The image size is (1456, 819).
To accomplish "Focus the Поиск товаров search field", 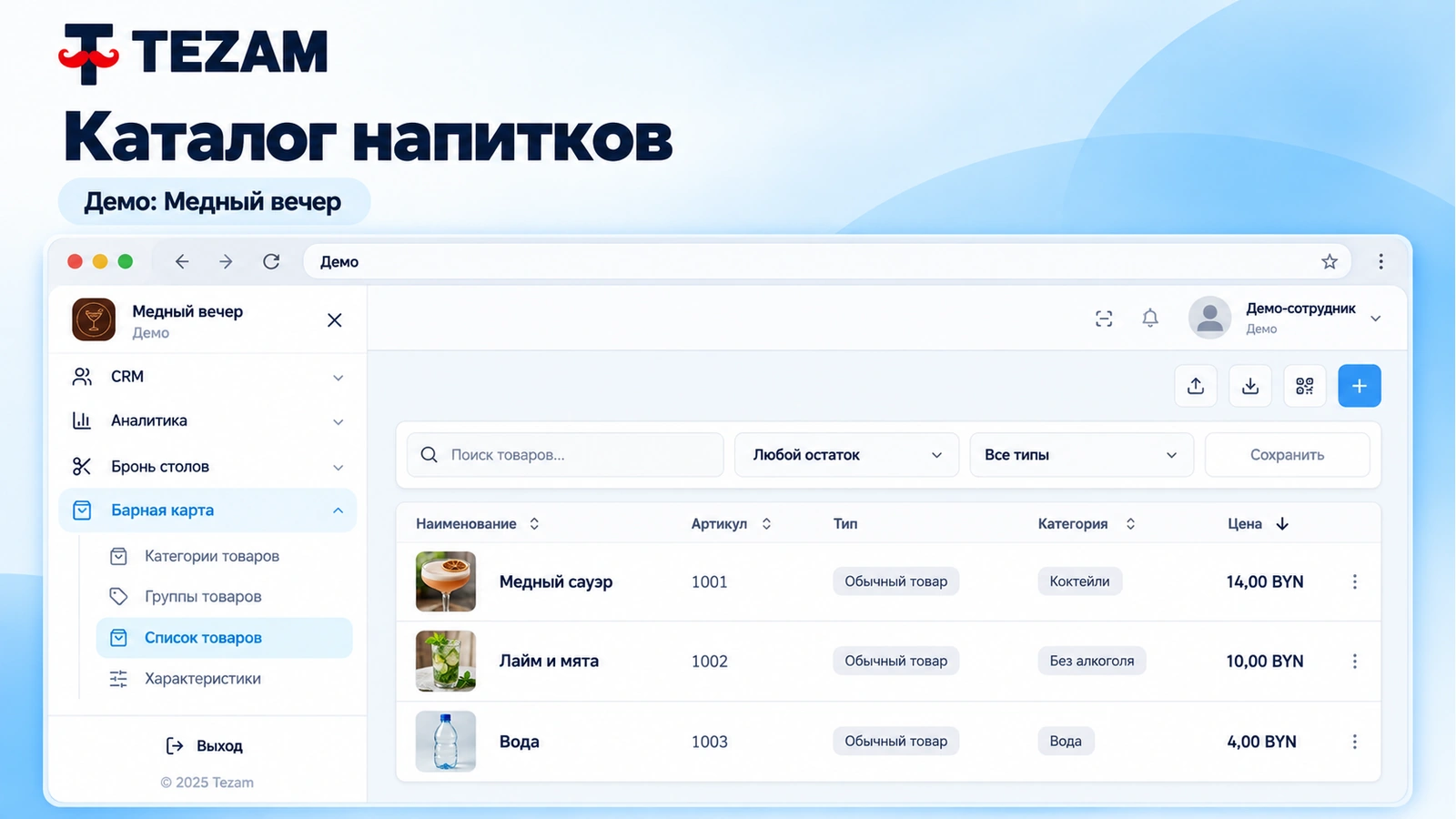I will coord(565,455).
